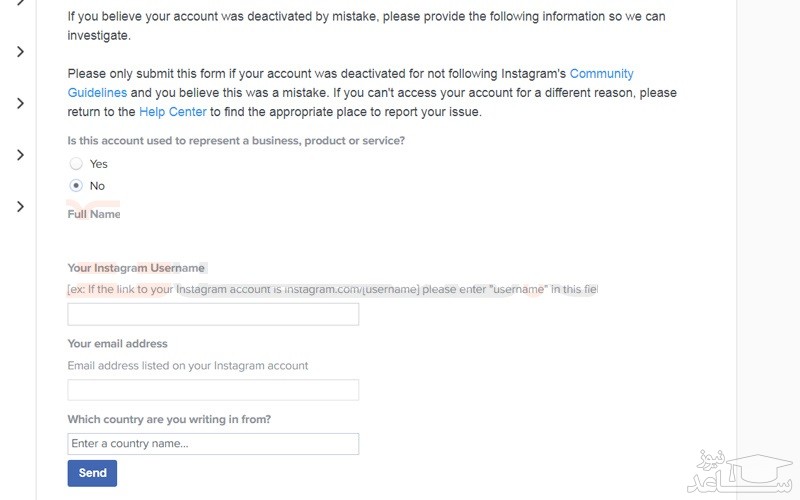The image size is (800, 500).
Task: Expand the third sidebar chevron arrow
Action: 20,103
